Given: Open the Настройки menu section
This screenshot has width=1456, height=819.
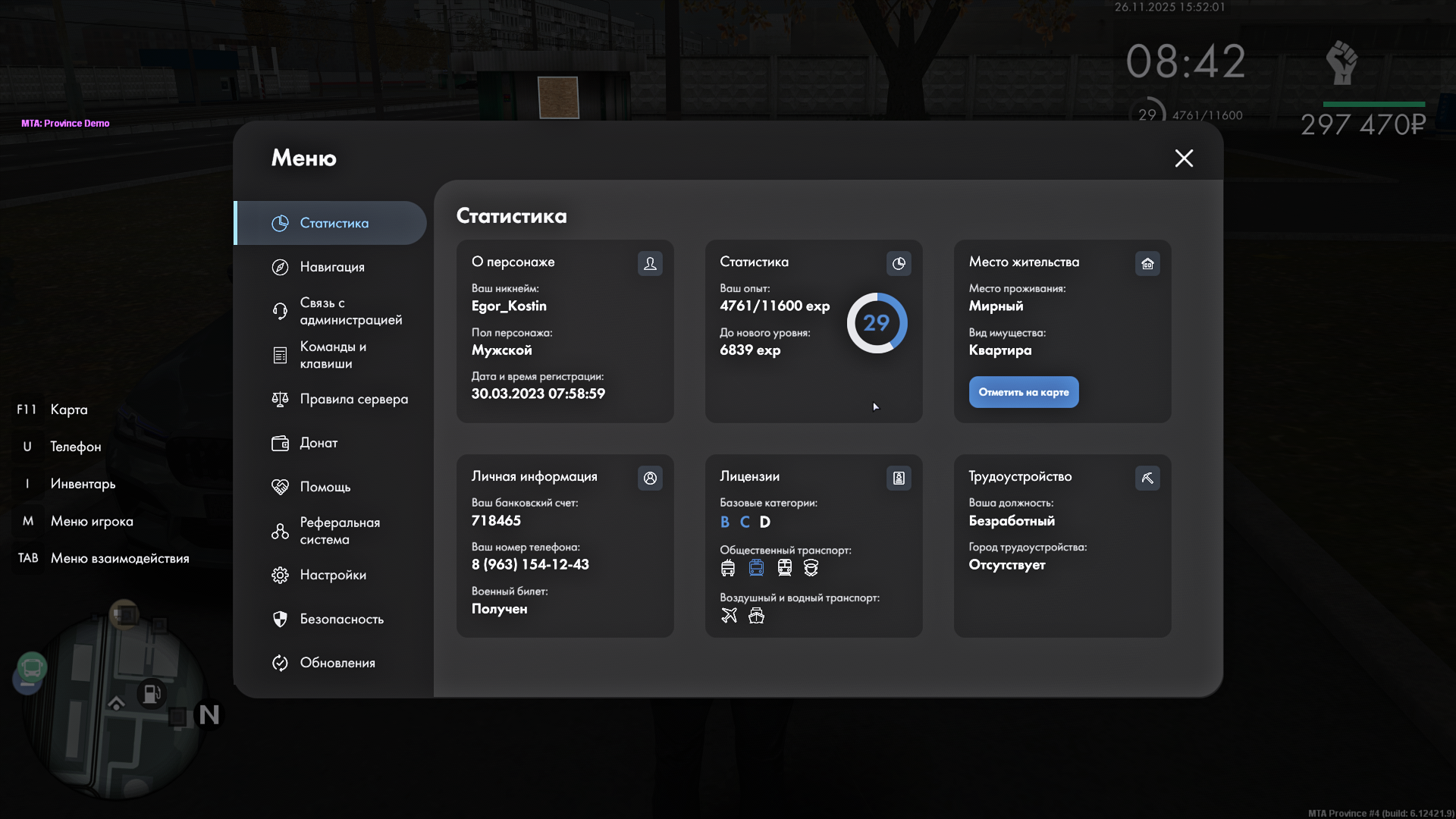Looking at the screenshot, I should (x=333, y=575).
